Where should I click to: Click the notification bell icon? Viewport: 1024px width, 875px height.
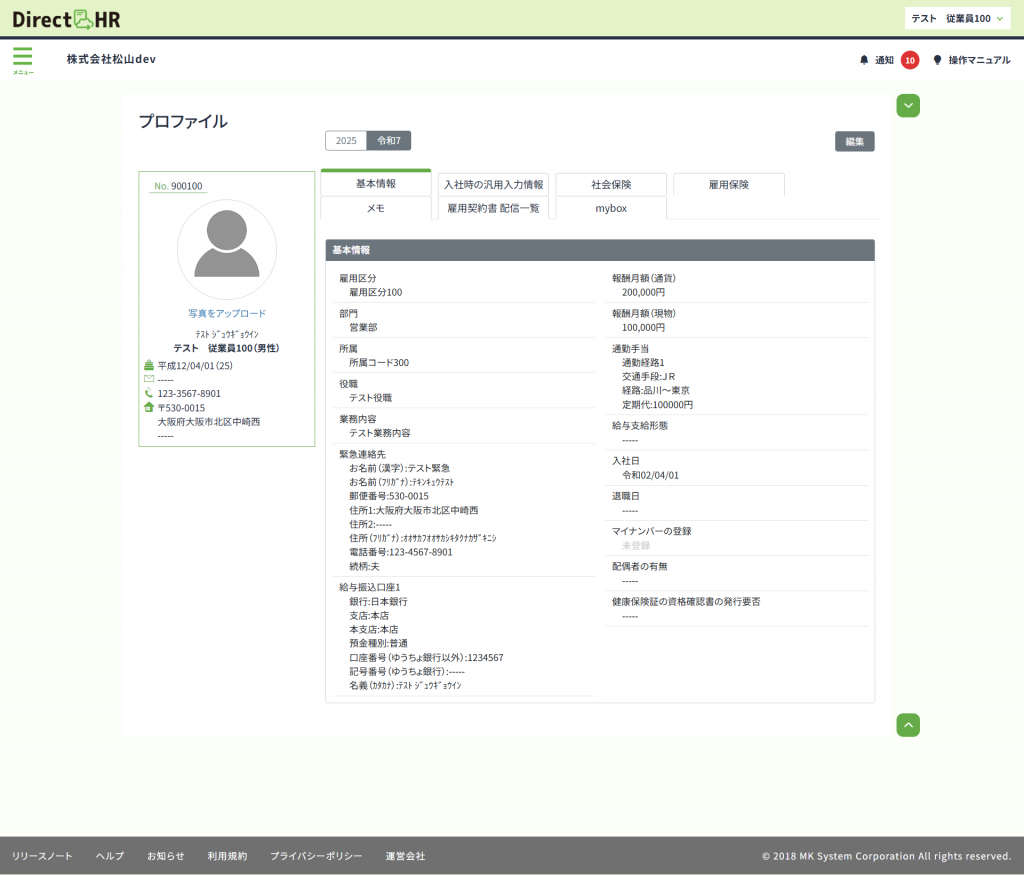pyautogui.click(x=864, y=60)
